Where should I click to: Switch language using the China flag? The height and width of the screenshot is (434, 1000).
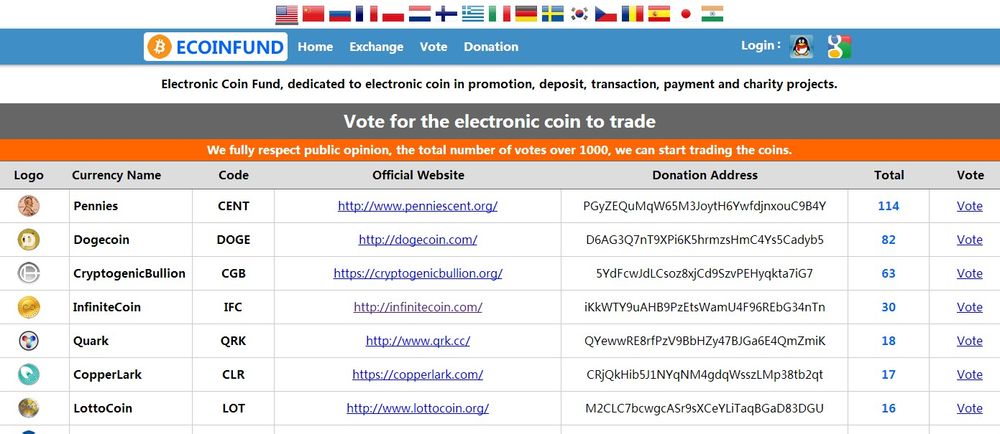tap(313, 14)
